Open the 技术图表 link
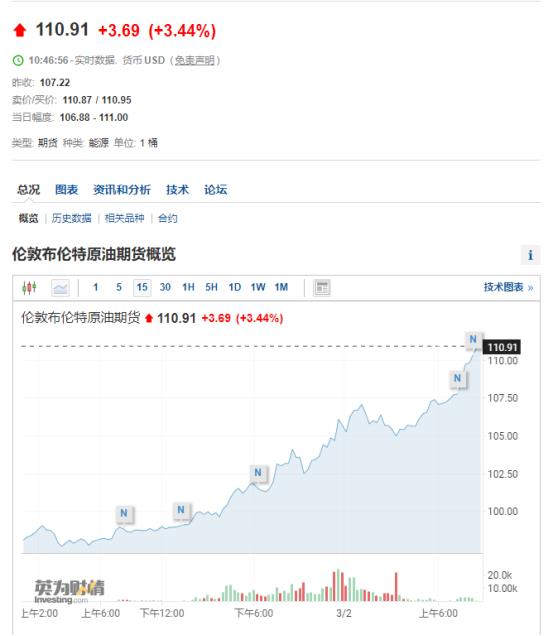554x636 pixels. [508, 288]
